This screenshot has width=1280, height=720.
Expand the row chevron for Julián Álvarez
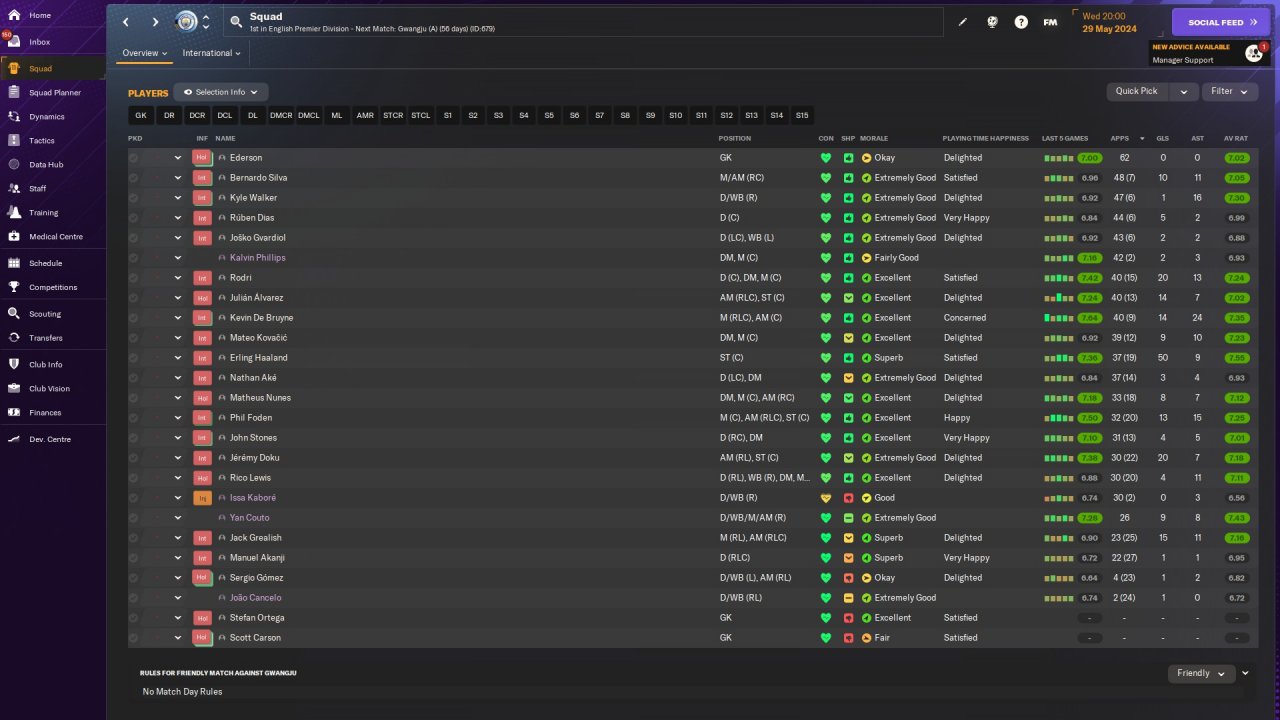coord(178,298)
